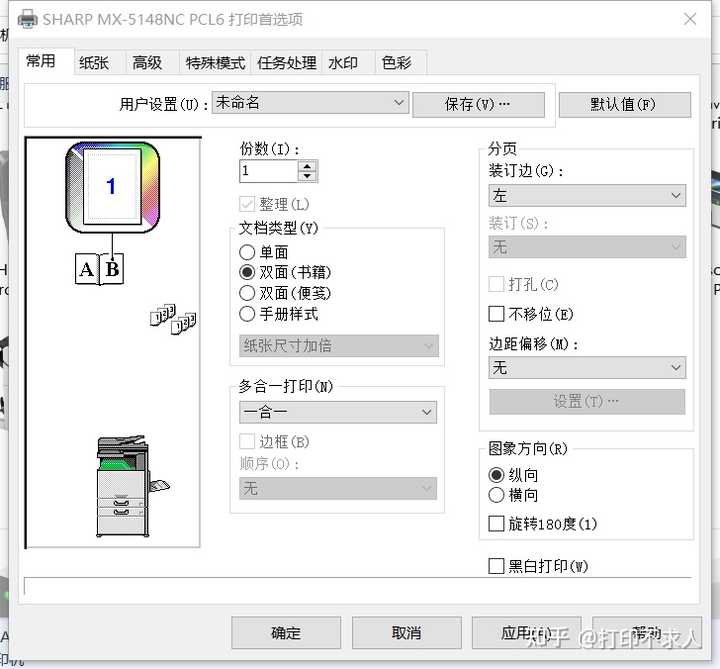
Task: Open the 装订(S) dropdown showing 无
Action: click(x=587, y=247)
